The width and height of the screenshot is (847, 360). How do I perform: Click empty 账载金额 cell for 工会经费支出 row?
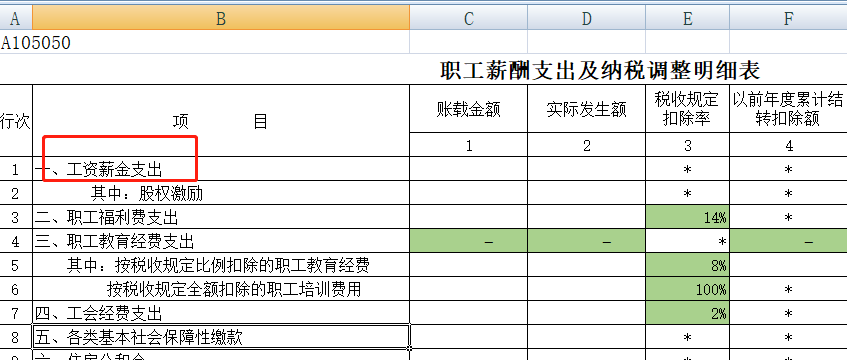click(468, 312)
